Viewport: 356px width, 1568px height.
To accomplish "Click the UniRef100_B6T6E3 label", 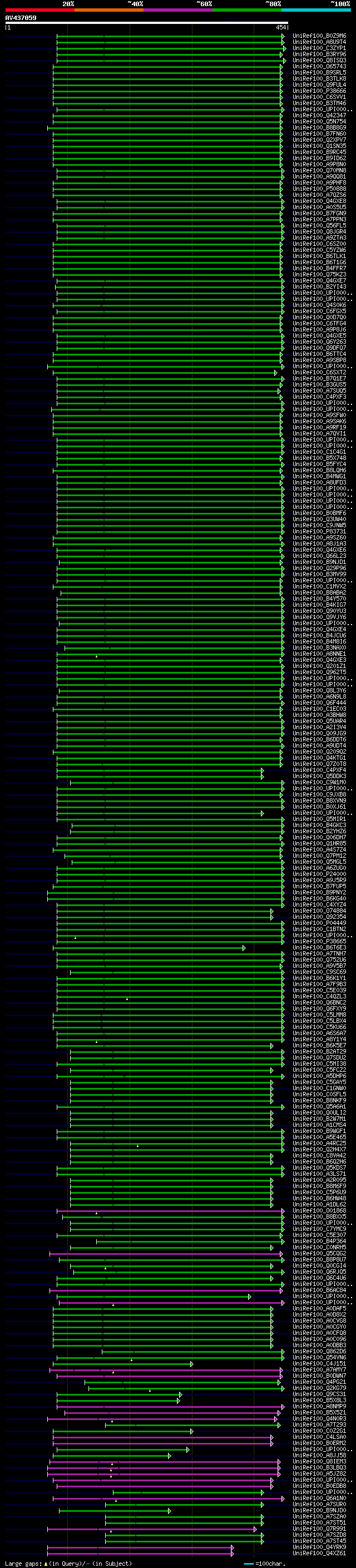I will tap(319, 948).
